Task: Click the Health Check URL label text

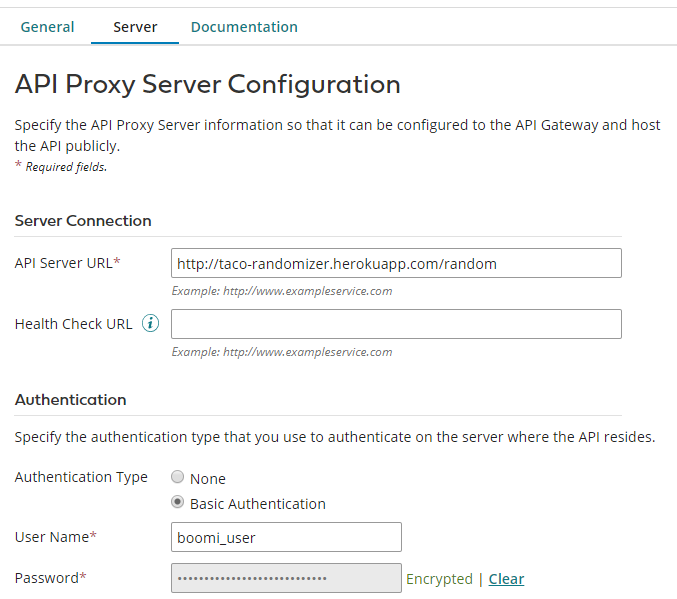Action: point(73,324)
